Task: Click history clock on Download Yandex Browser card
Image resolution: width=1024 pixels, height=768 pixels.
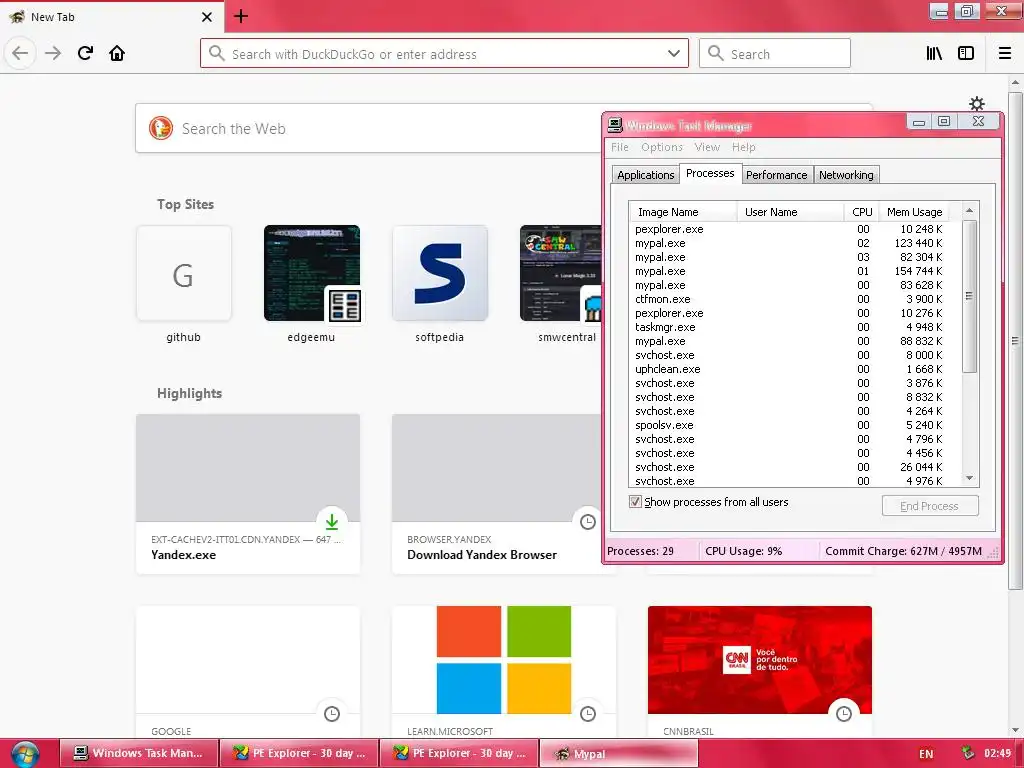Action: pos(588,521)
